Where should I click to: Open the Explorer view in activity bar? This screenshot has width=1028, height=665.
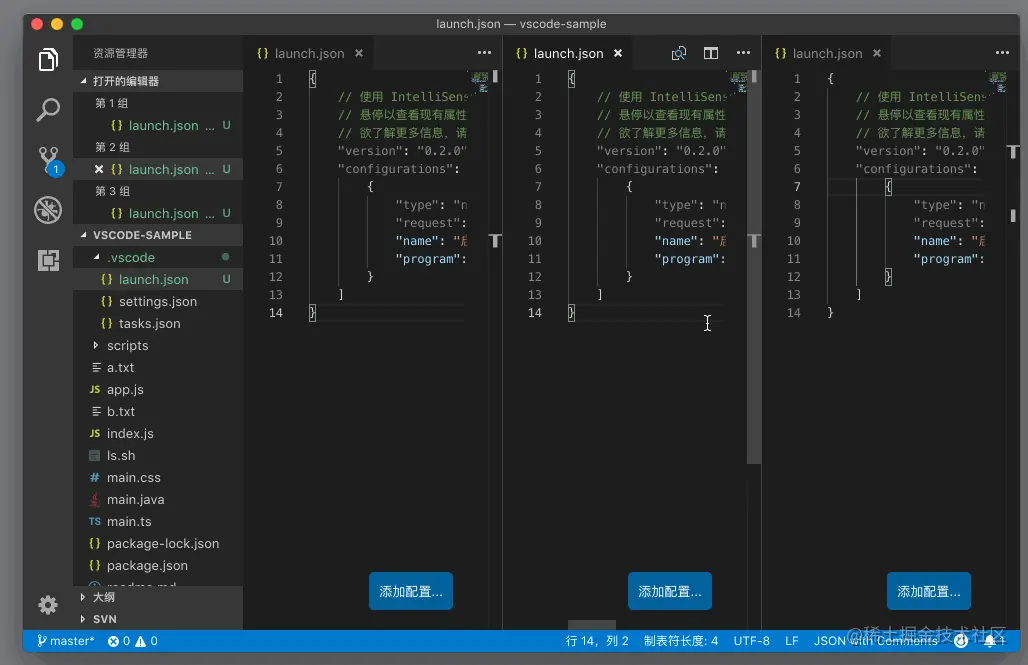pyautogui.click(x=48, y=60)
